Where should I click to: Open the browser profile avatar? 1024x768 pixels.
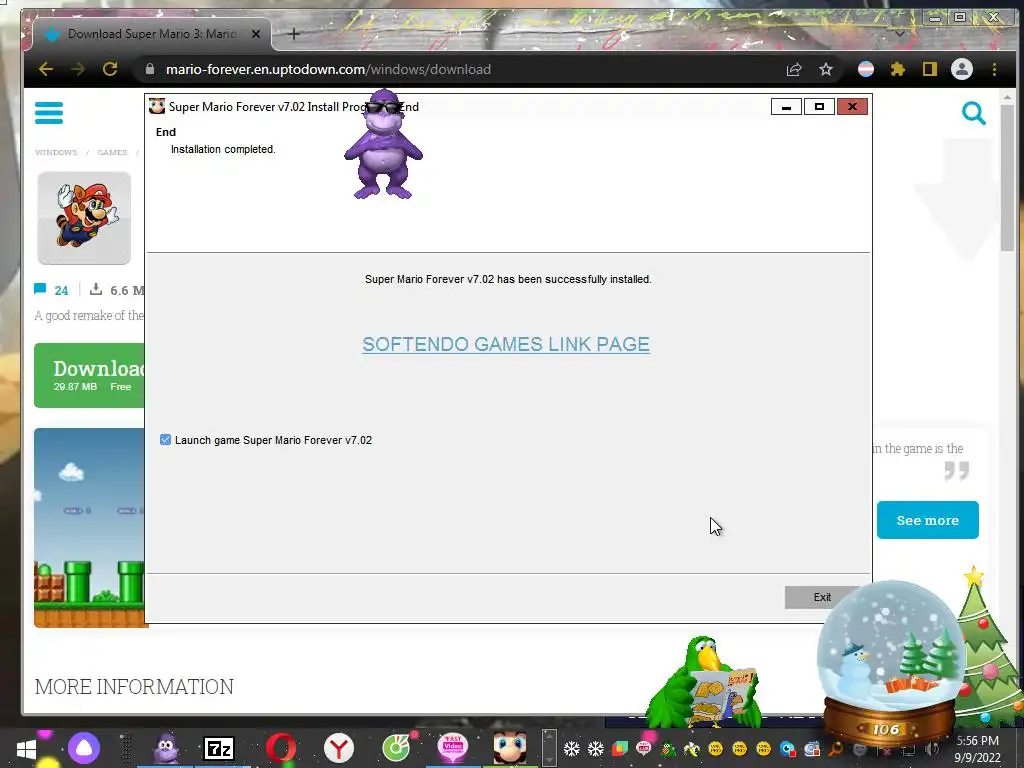point(962,69)
